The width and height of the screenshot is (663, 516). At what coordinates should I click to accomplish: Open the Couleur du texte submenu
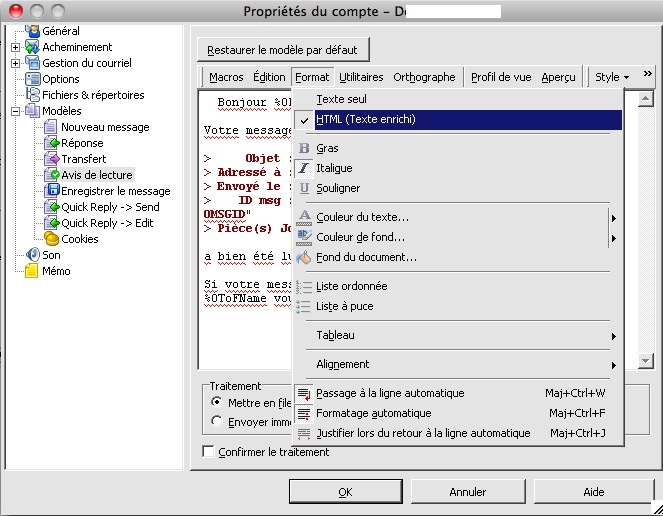click(362, 217)
